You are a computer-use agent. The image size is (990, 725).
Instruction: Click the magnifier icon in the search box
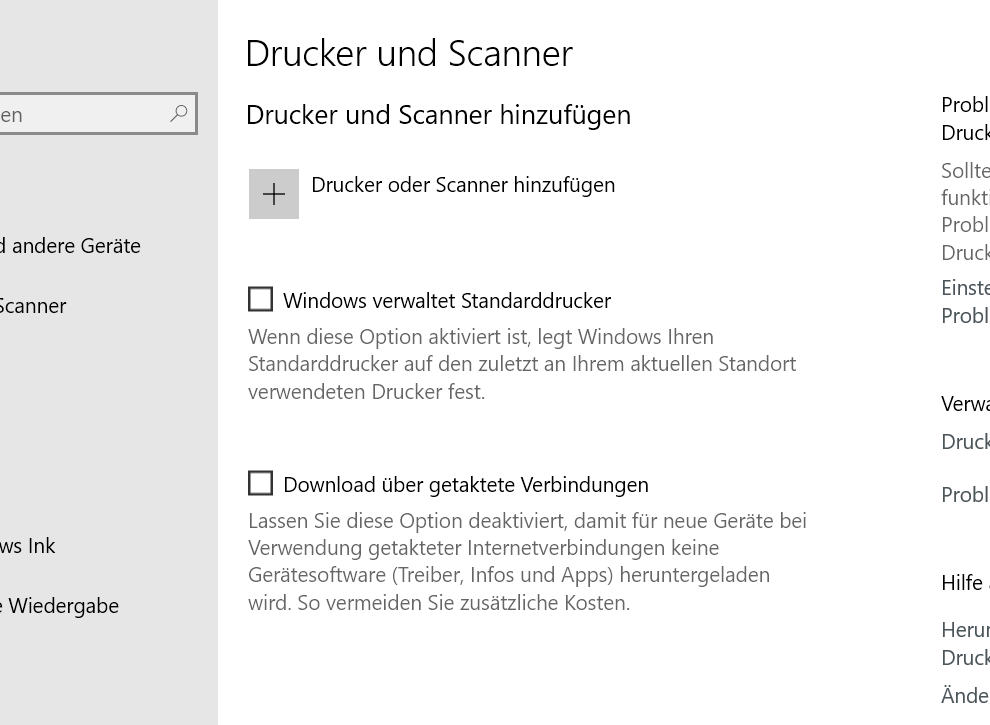179,114
